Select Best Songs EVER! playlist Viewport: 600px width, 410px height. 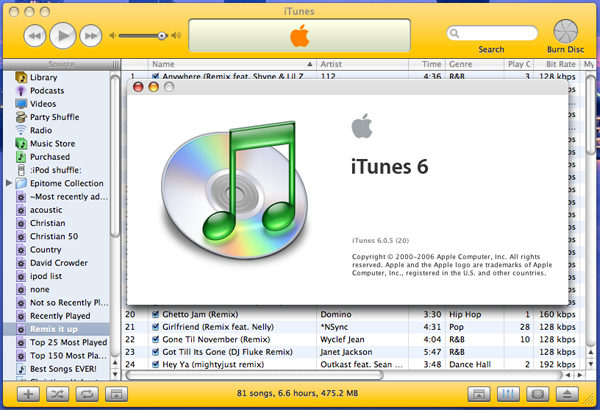coord(62,369)
